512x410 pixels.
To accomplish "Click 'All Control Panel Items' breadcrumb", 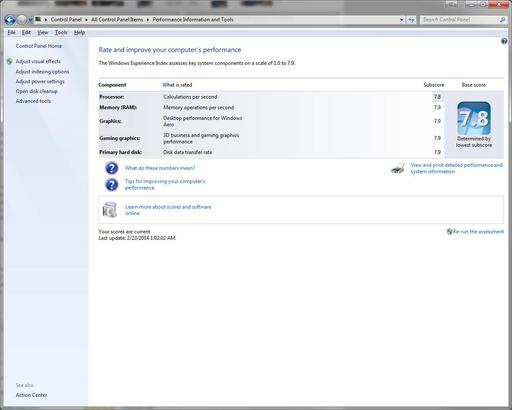I will pos(117,20).
